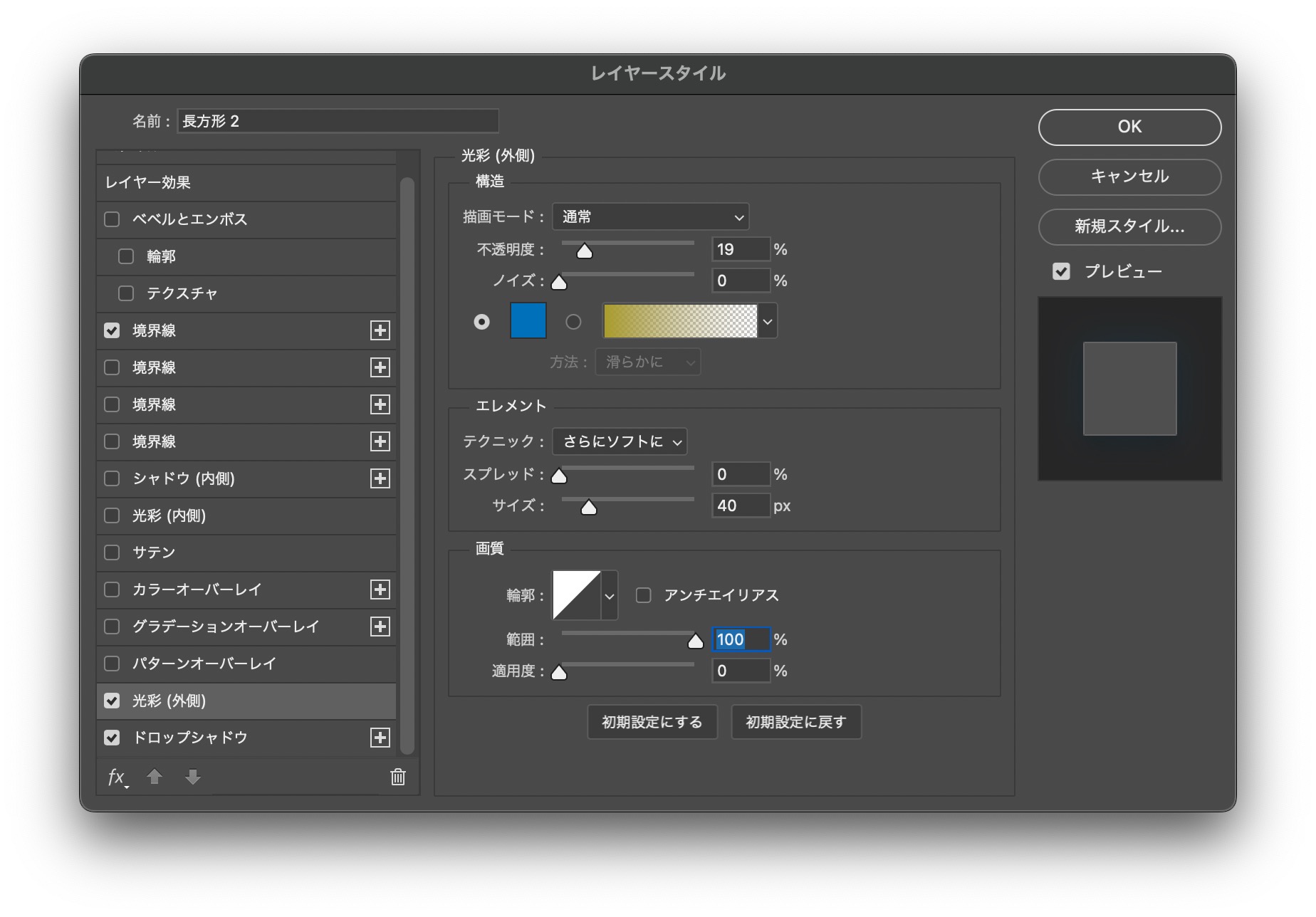
Task: Enable シャドウ (内側) checkbox
Action: (x=112, y=478)
